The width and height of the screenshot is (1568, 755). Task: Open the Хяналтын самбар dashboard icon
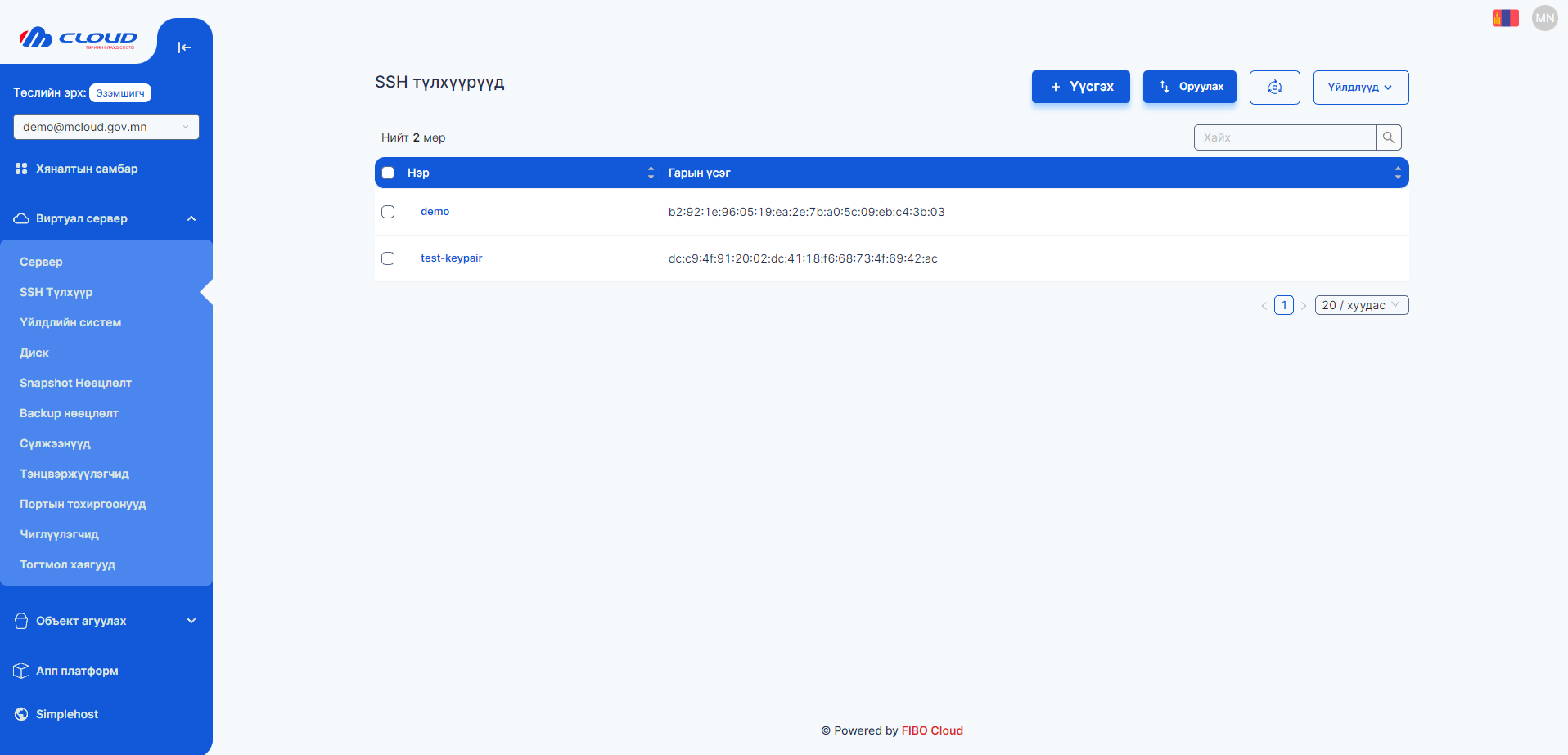(x=20, y=169)
